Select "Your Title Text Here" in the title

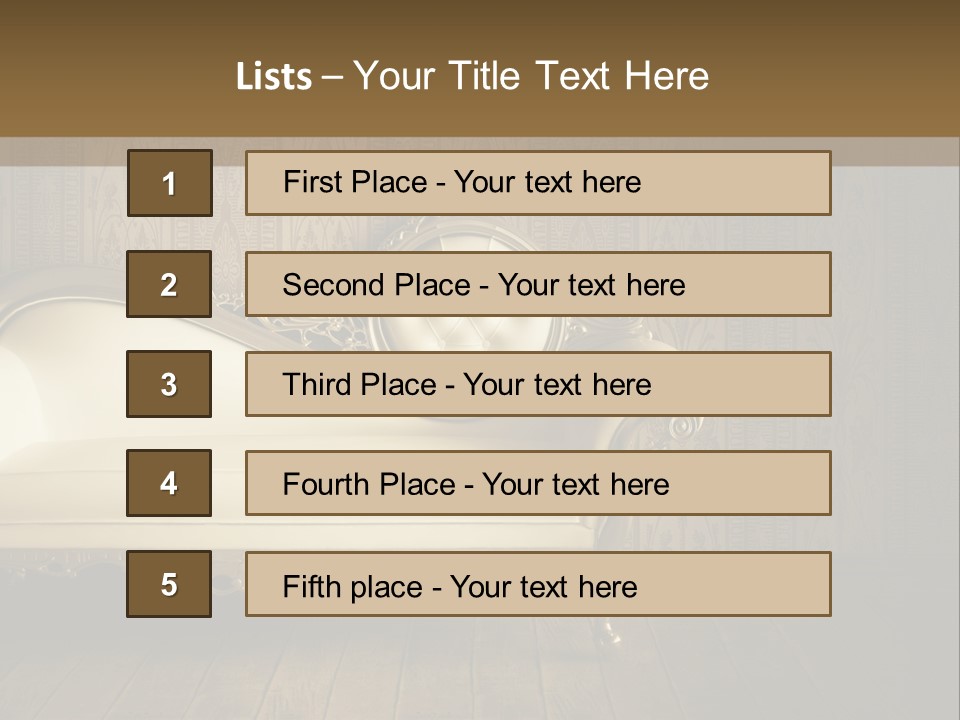(x=531, y=77)
